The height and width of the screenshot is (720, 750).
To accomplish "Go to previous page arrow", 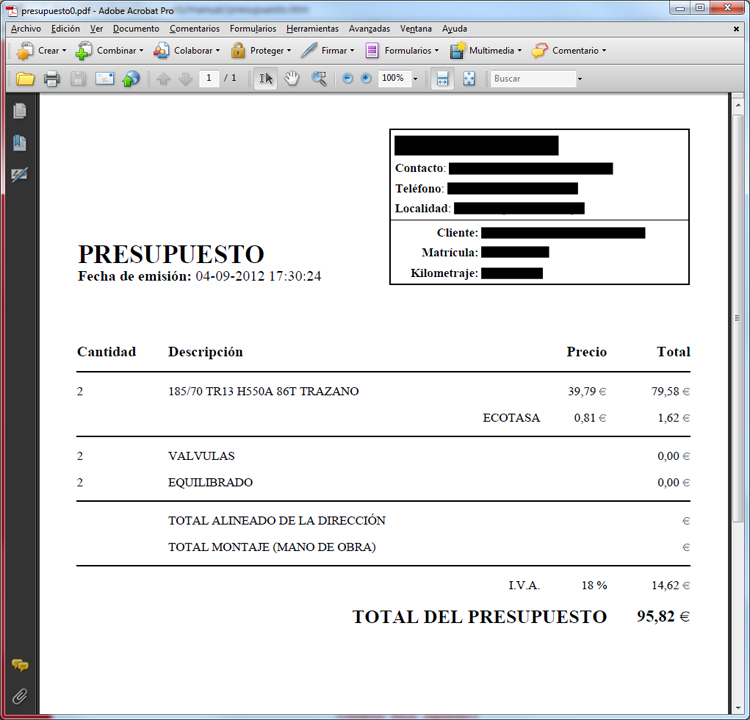I will (x=164, y=79).
